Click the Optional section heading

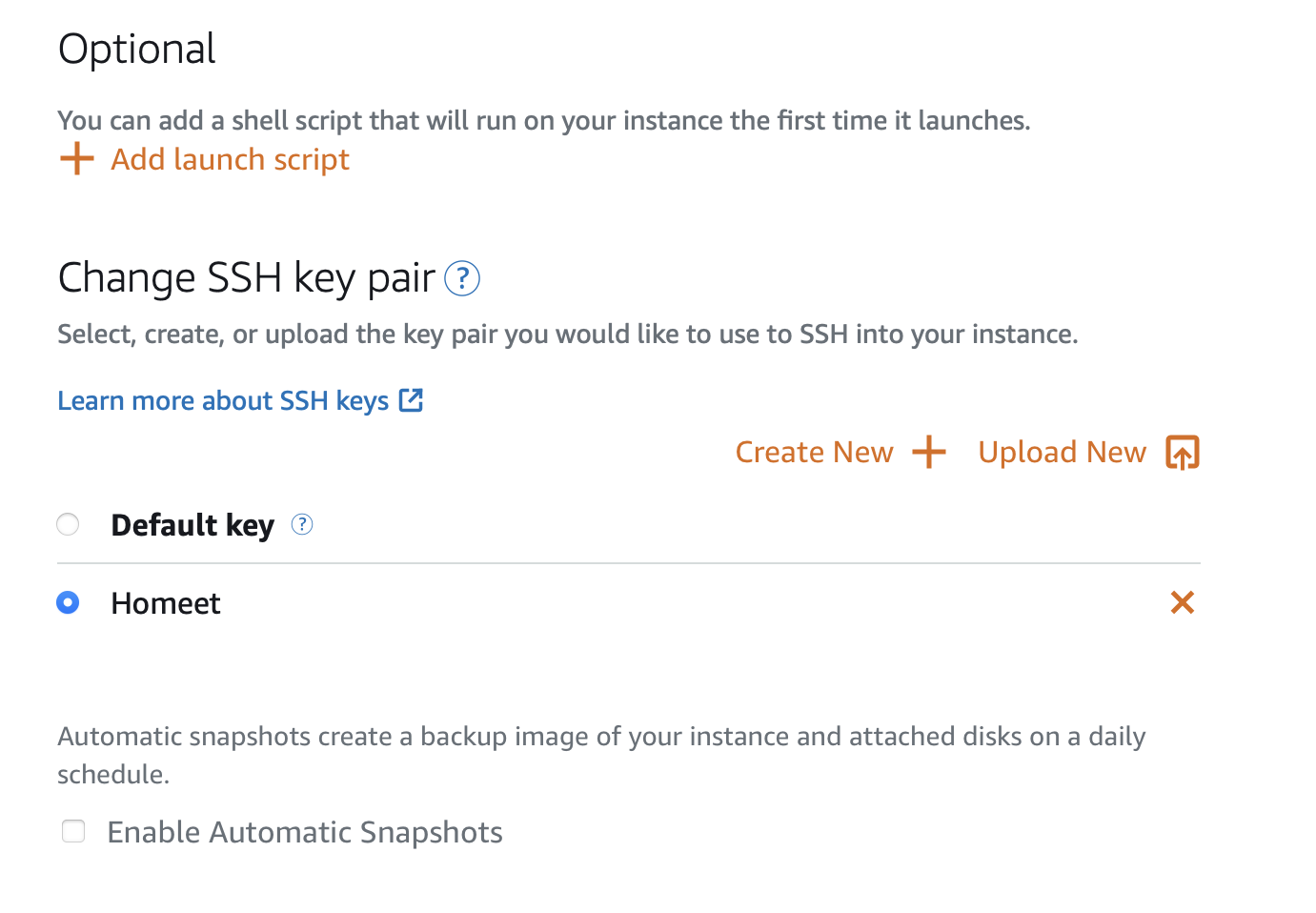tap(137, 50)
